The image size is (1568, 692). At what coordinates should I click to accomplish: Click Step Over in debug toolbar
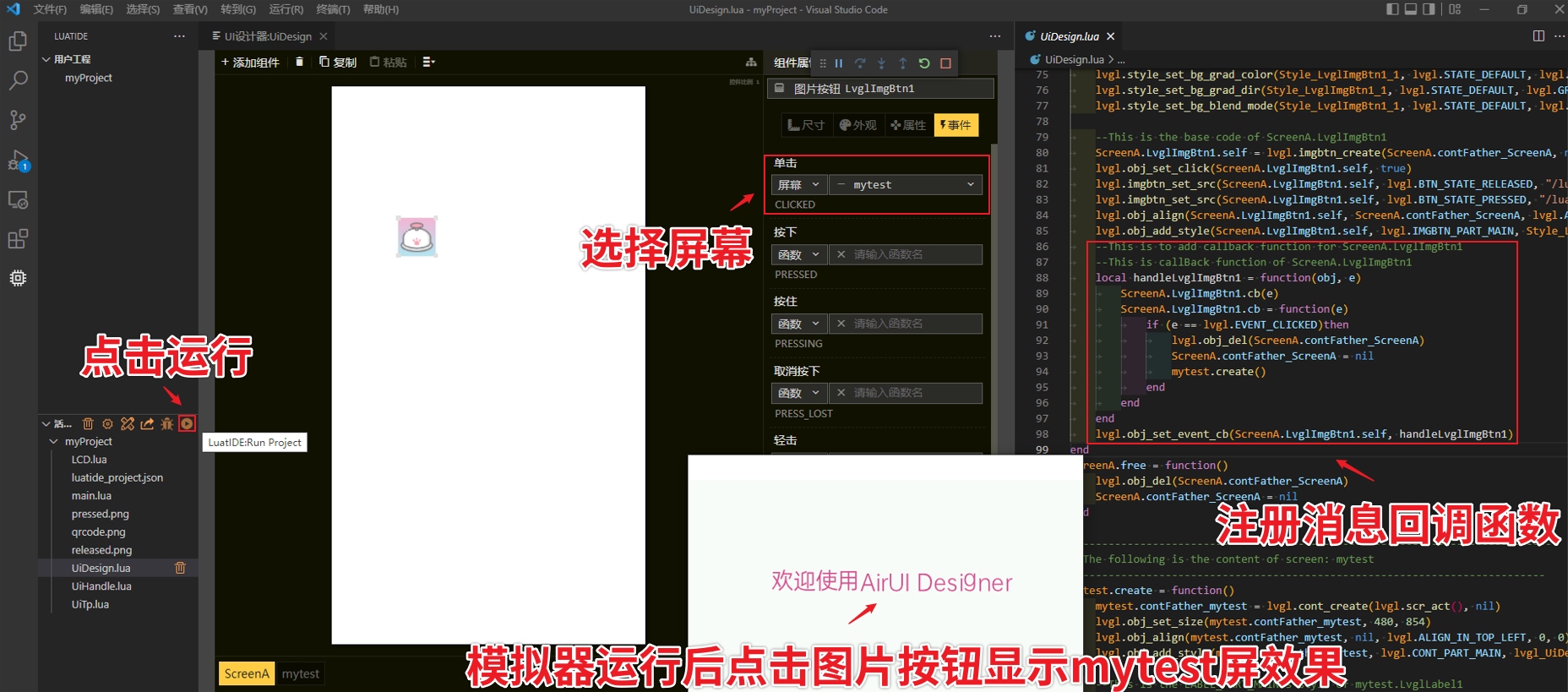tap(860, 63)
